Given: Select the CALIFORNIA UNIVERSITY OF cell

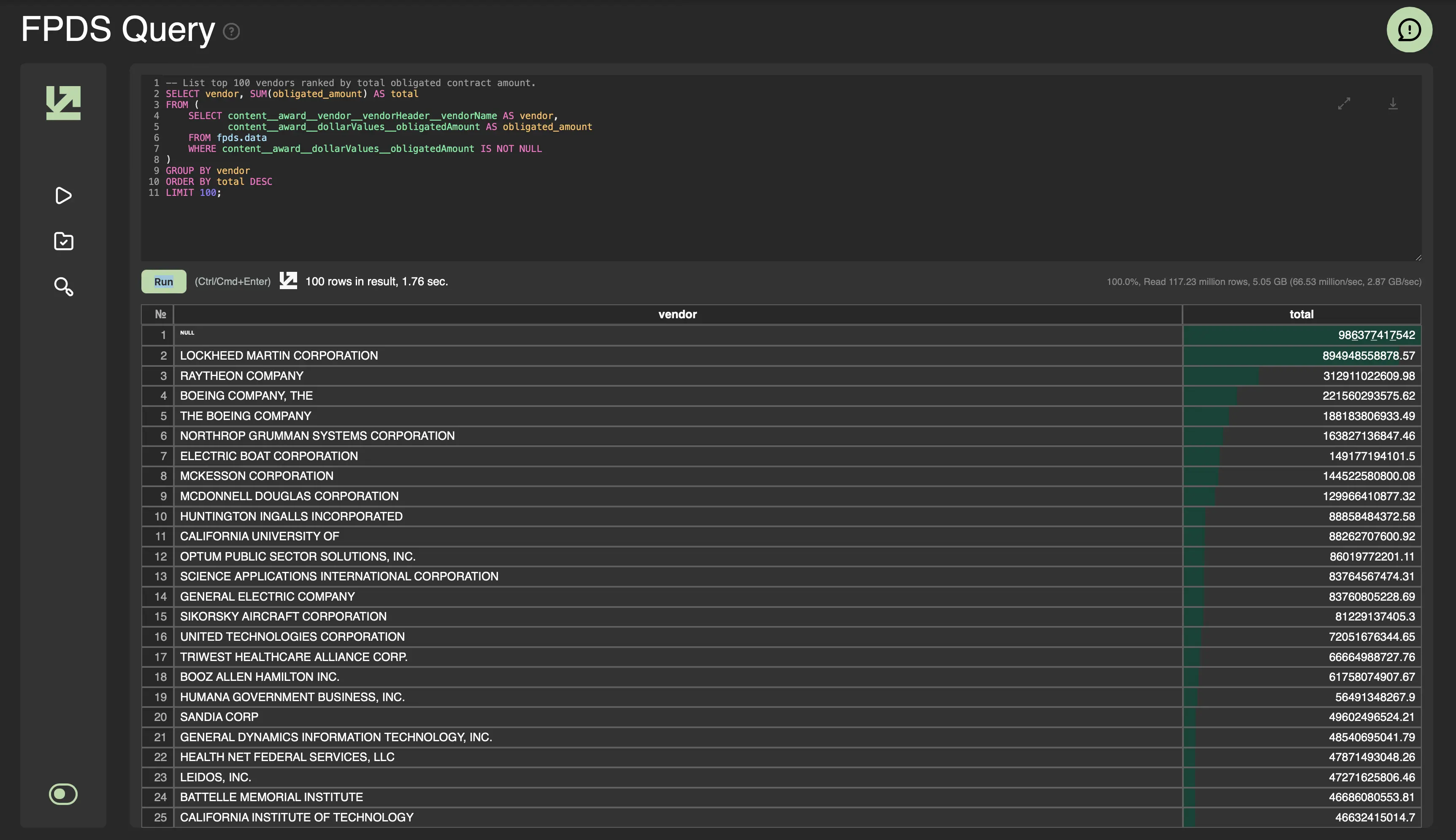Looking at the screenshot, I should (x=677, y=536).
